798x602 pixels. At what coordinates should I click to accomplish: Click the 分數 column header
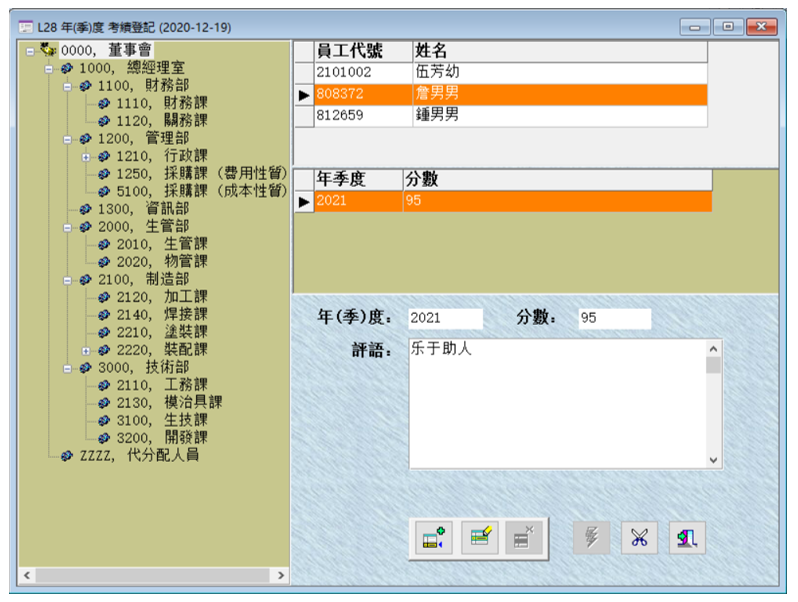558,180
